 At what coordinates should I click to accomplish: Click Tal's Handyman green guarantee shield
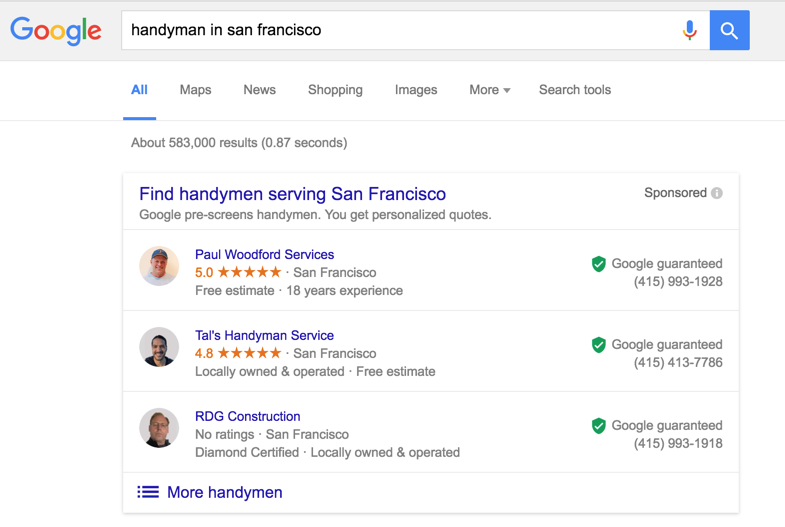coord(598,345)
